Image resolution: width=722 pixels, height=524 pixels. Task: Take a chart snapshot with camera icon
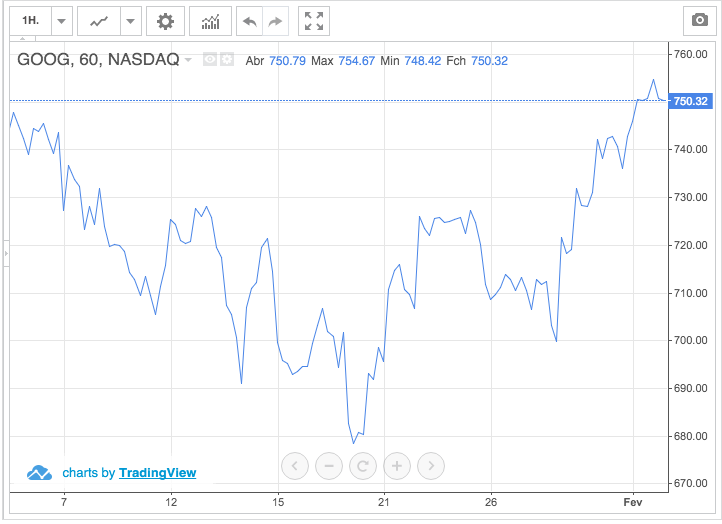699,21
